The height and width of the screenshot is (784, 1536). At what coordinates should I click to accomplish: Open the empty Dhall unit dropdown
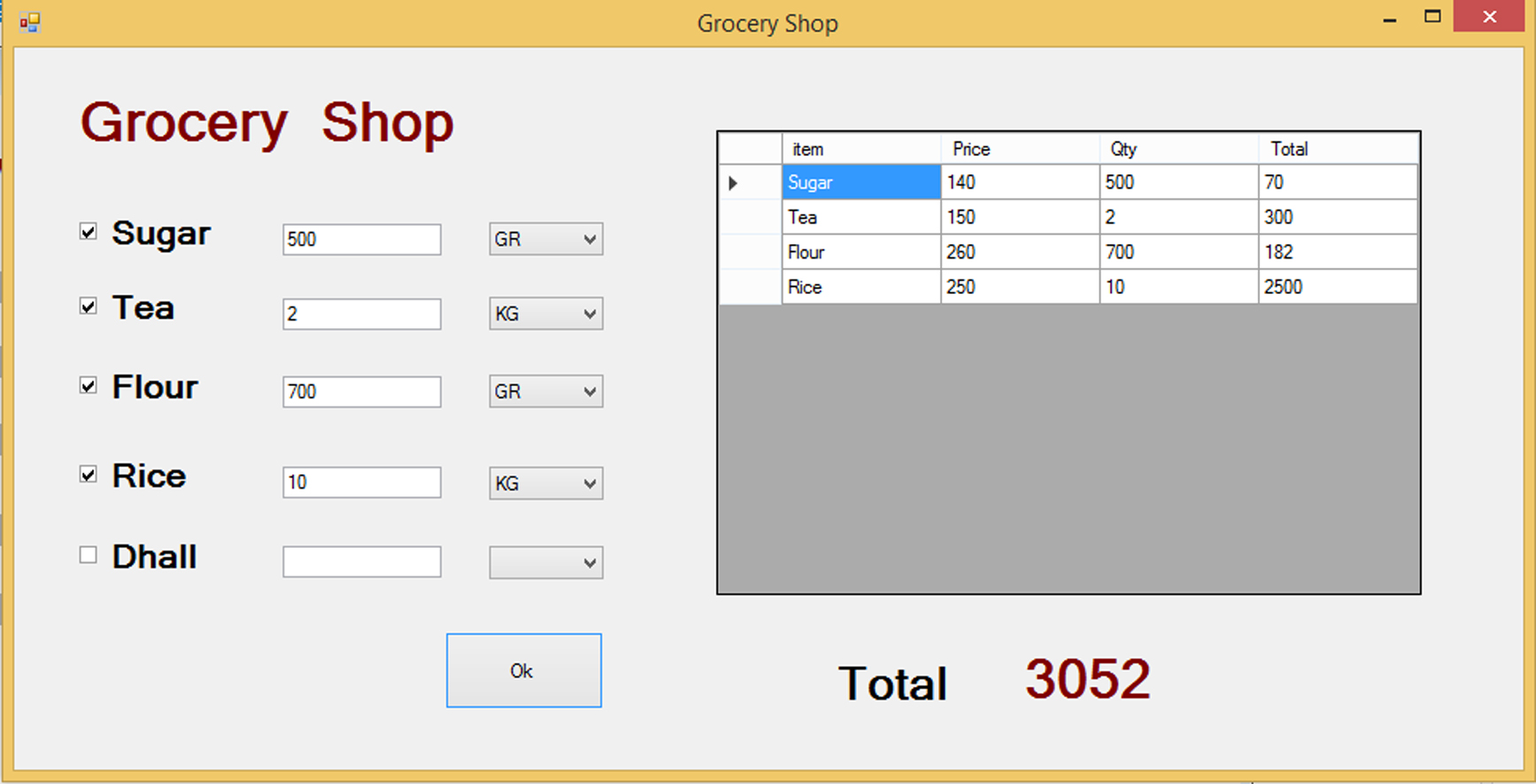pos(546,562)
